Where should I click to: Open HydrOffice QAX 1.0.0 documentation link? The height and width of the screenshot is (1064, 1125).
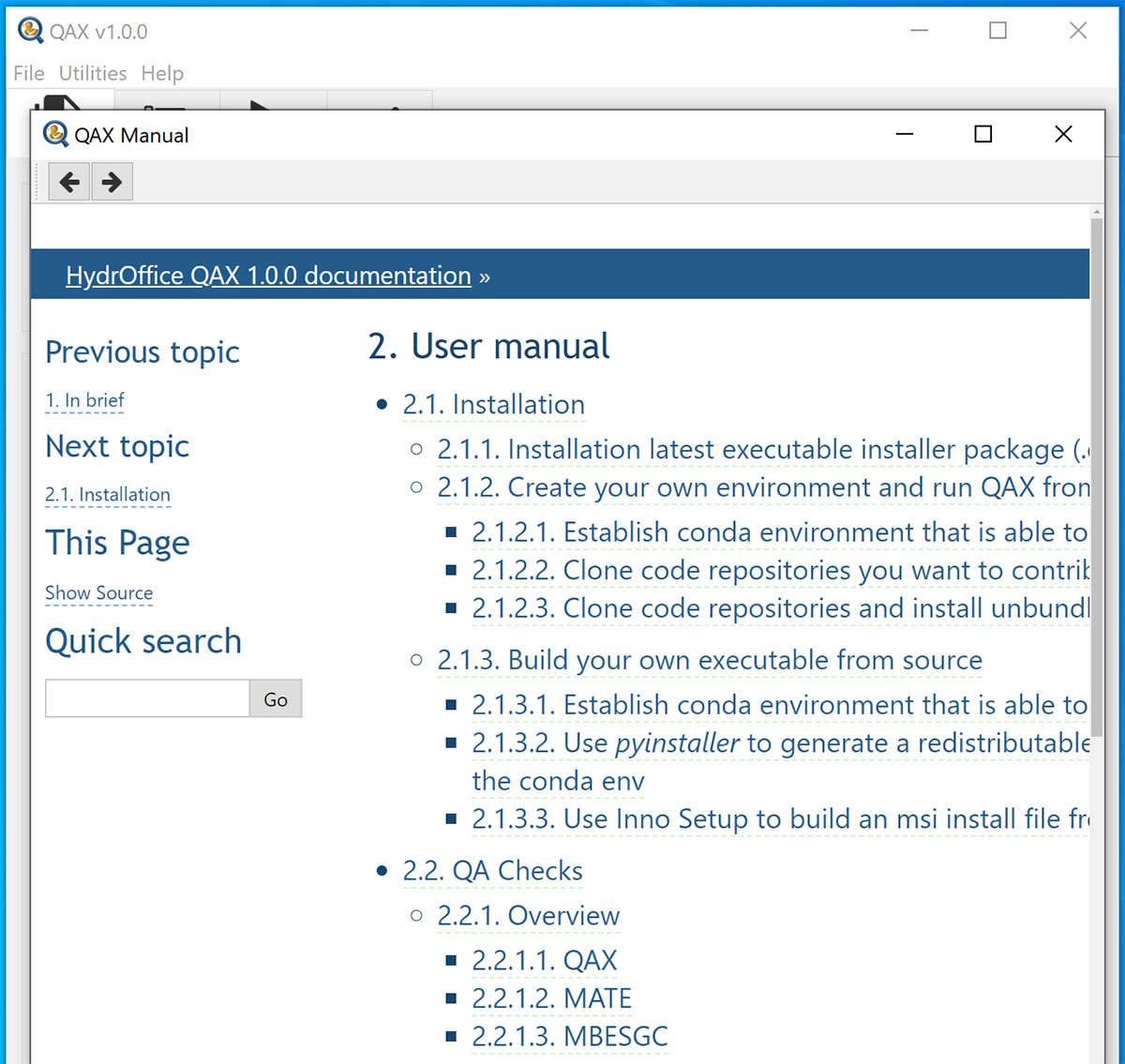click(x=268, y=276)
